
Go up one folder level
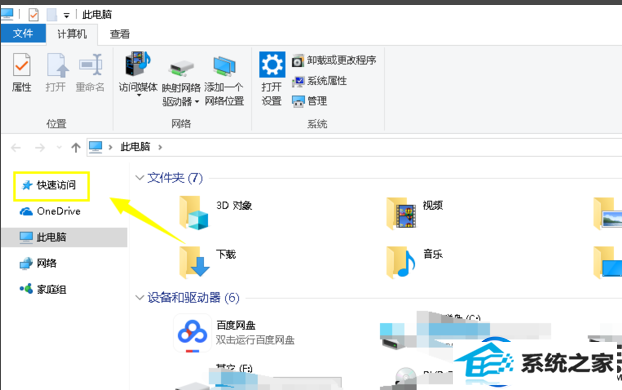pos(76,148)
